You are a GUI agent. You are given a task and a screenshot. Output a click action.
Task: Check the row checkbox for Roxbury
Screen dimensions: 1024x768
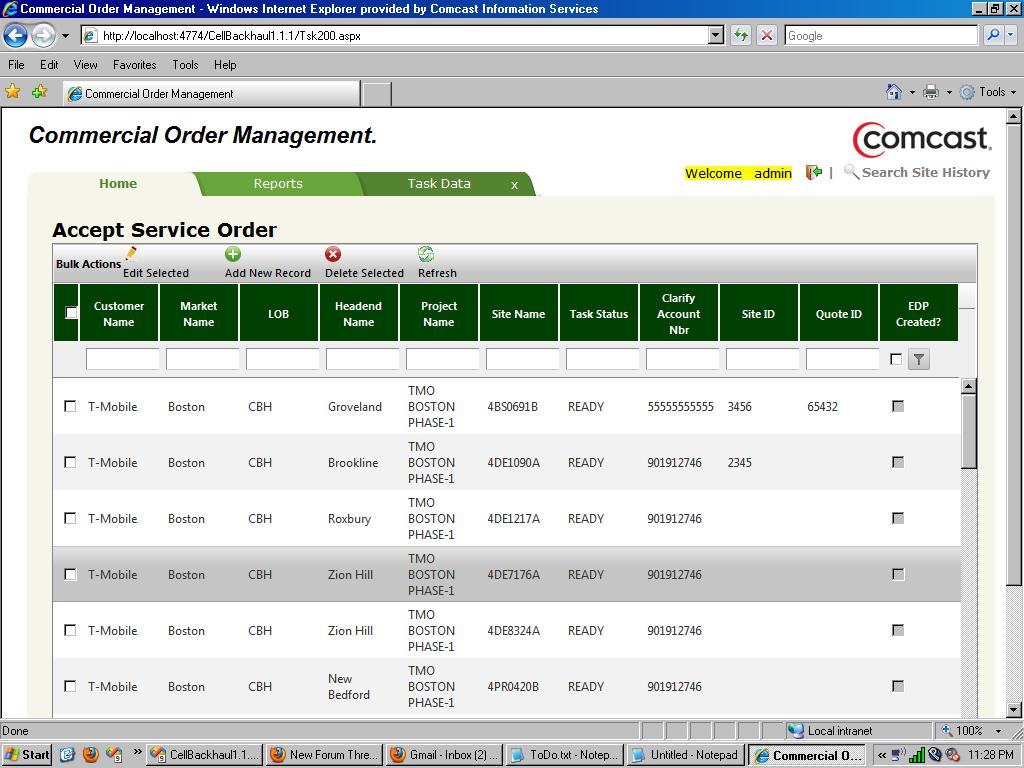click(70, 519)
